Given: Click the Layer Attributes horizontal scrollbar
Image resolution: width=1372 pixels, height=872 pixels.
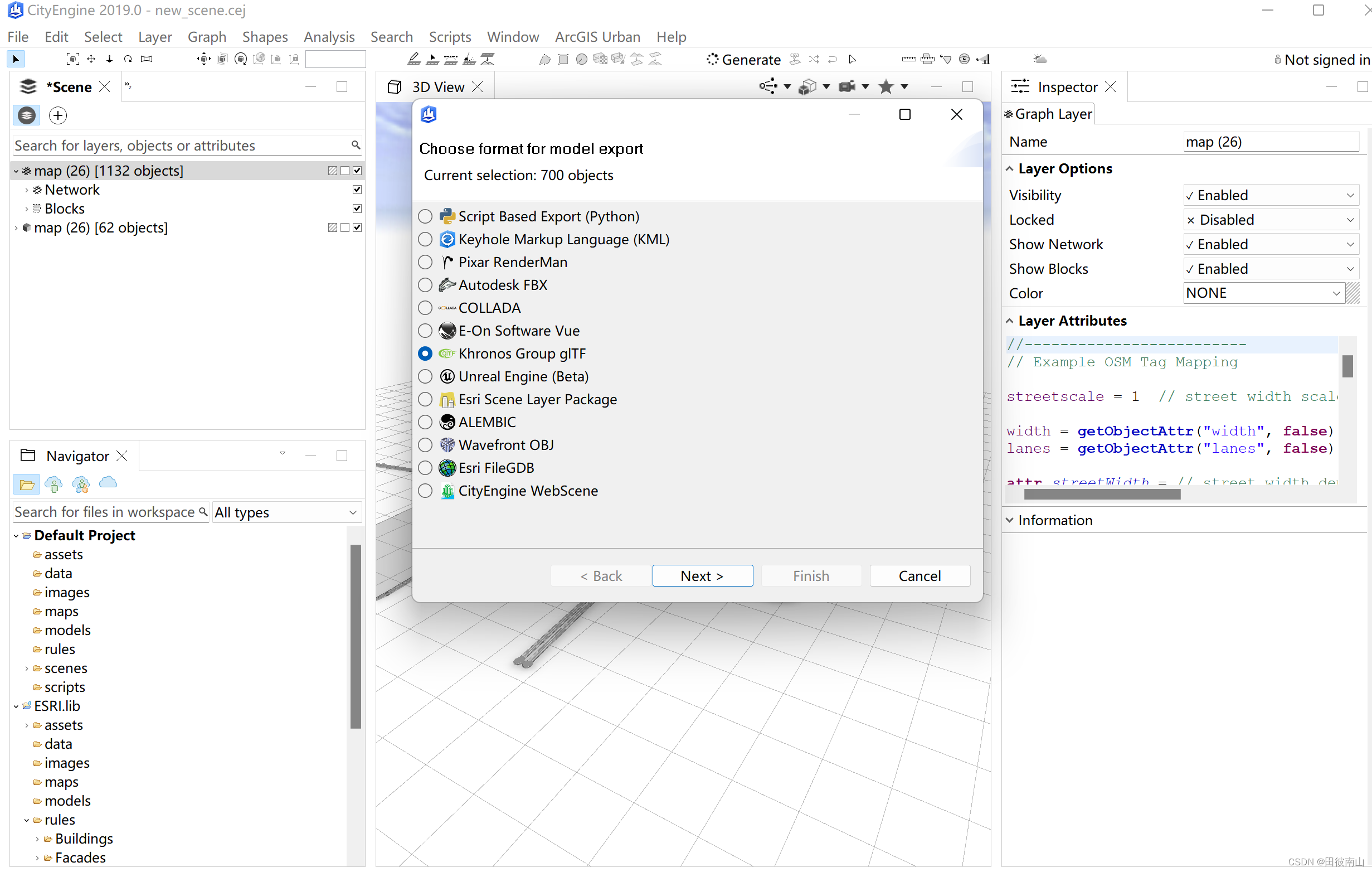Looking at the screenshot, I should tap(1102, 495).
